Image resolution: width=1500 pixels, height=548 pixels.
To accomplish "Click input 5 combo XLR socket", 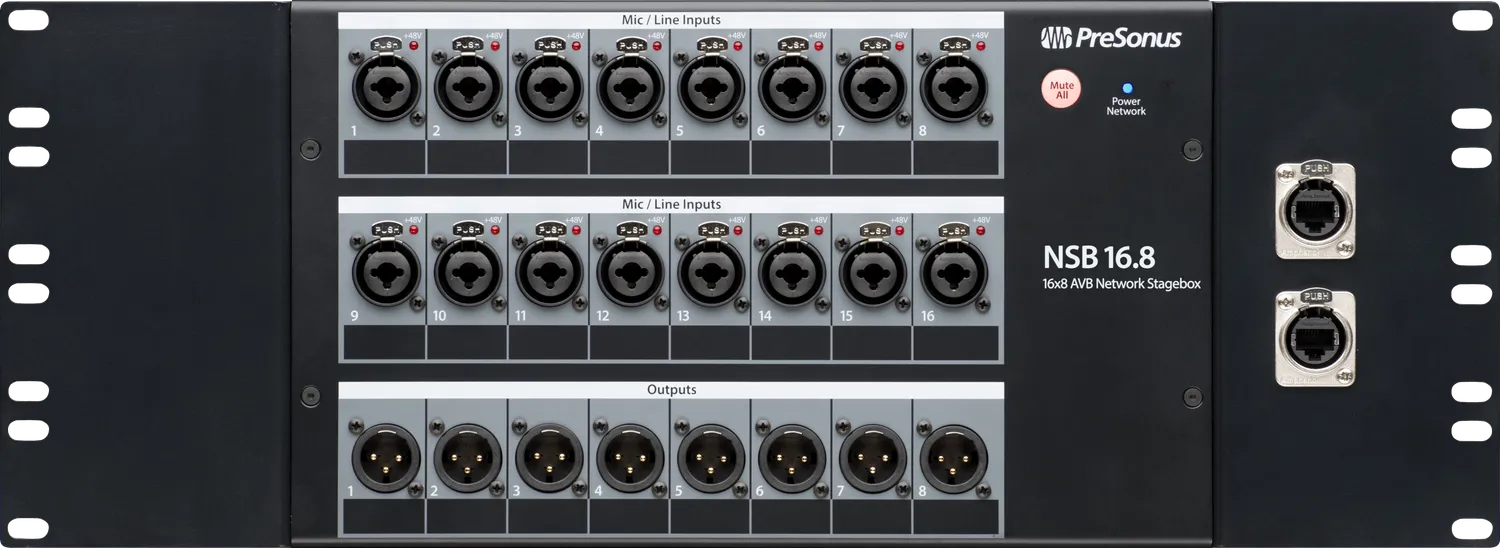I will pos(711,87).
